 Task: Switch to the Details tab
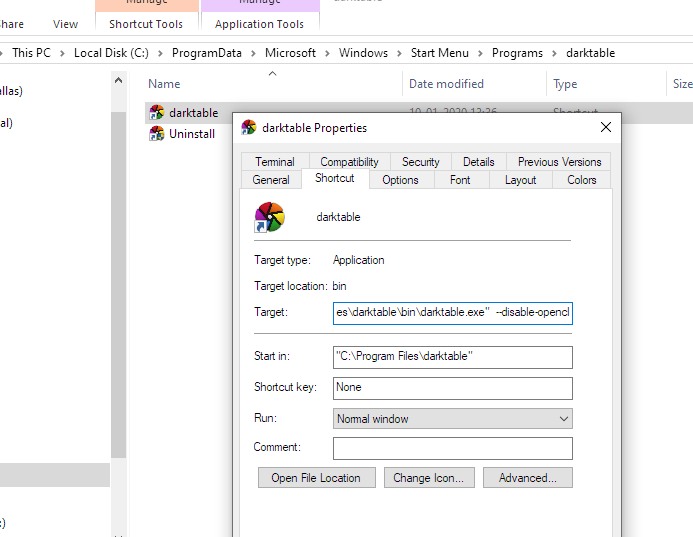pos(478,162)
